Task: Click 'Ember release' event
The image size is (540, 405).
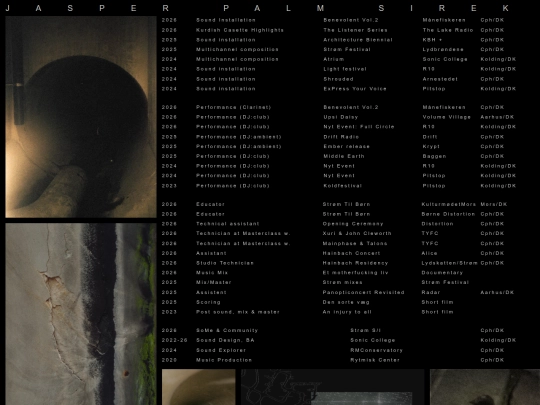Action: (346, 146)
